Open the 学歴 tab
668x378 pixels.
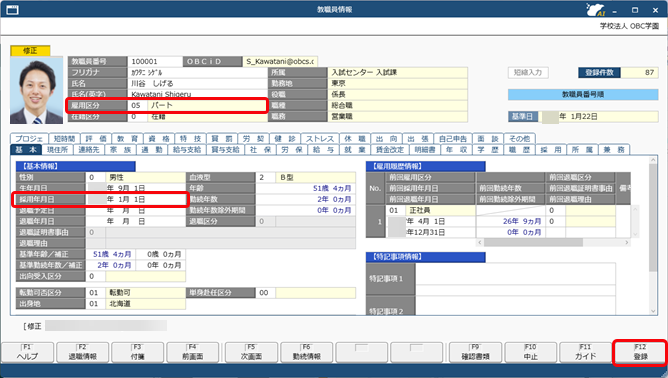click(488, 150)
